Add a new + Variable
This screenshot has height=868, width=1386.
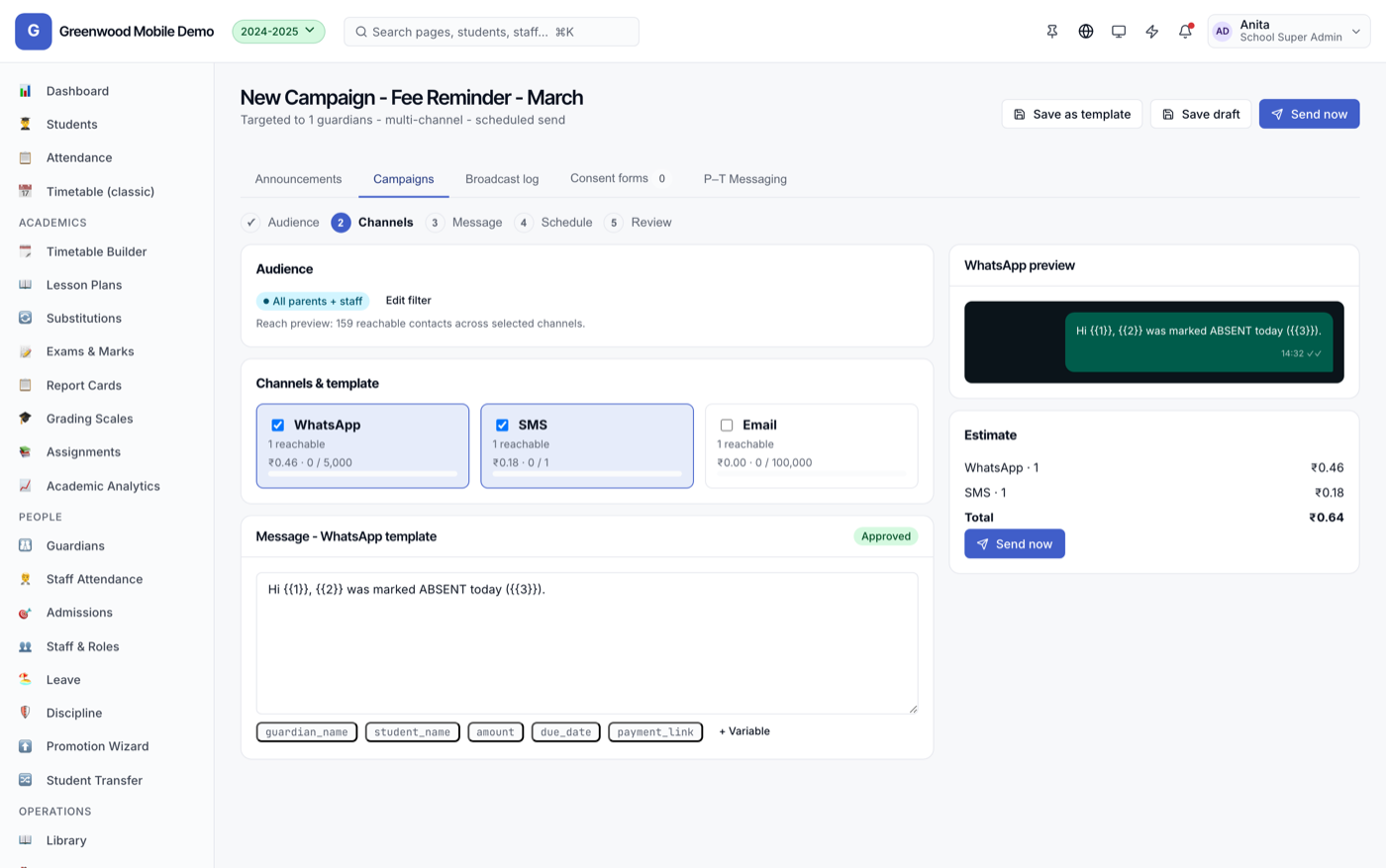(744, 731)
